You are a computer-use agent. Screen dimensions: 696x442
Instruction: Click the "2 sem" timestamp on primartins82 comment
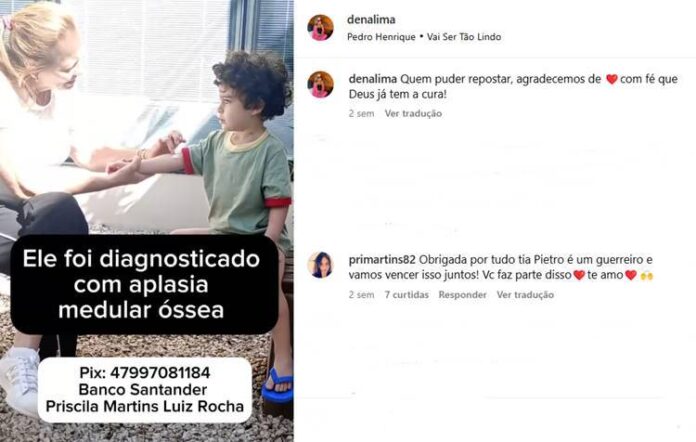pos(361,295)
